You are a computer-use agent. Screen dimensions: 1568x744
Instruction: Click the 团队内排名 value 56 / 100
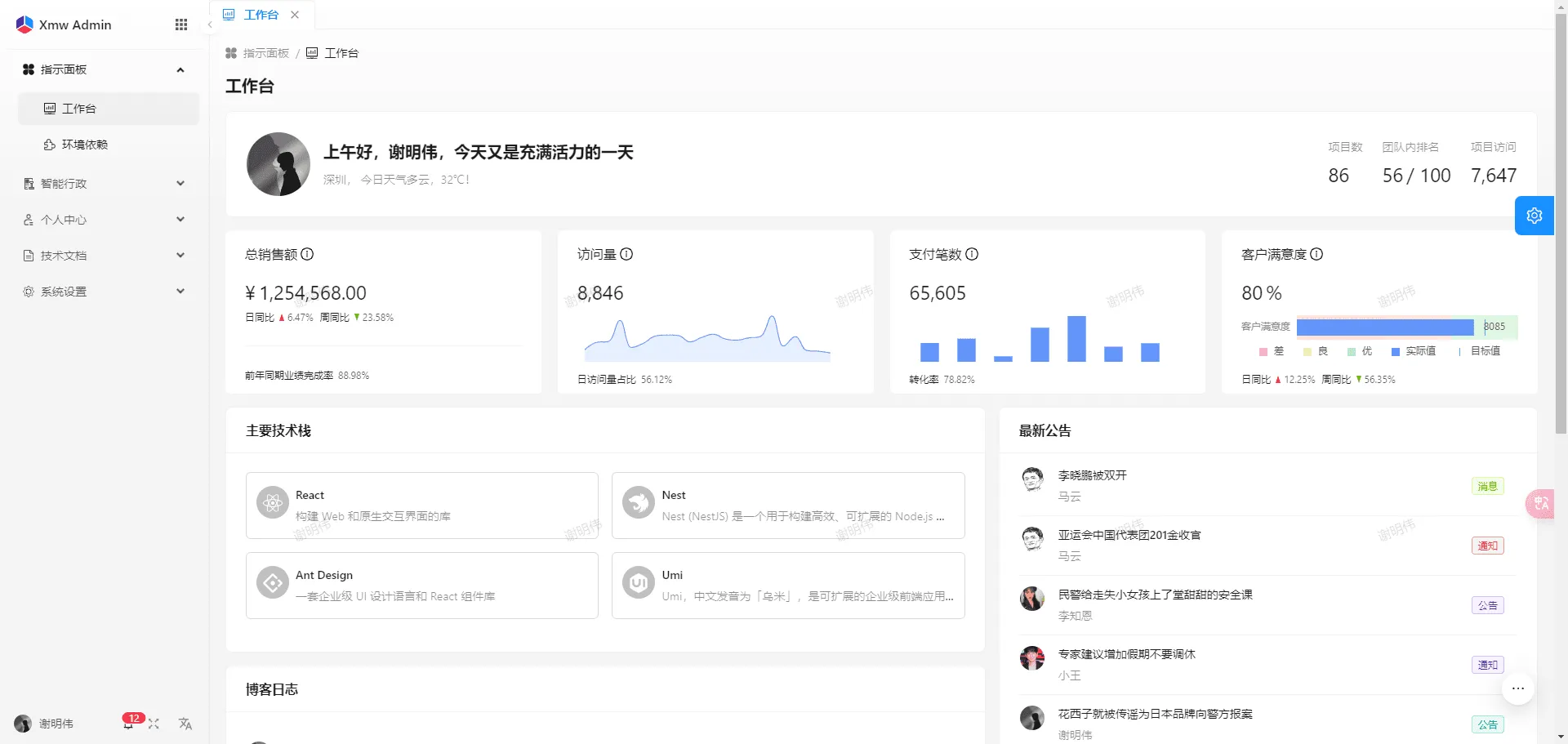tap(1417, 176)
